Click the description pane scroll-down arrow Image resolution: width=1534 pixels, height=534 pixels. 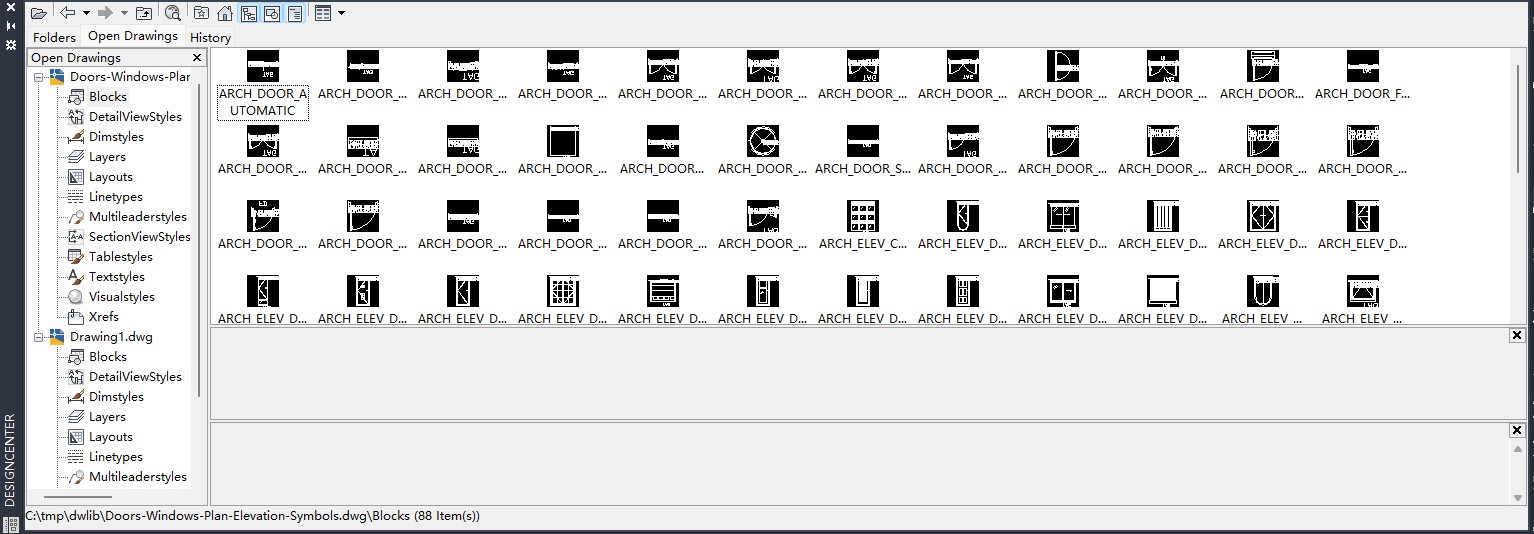pyautogui.click(x=1517, y=497)
